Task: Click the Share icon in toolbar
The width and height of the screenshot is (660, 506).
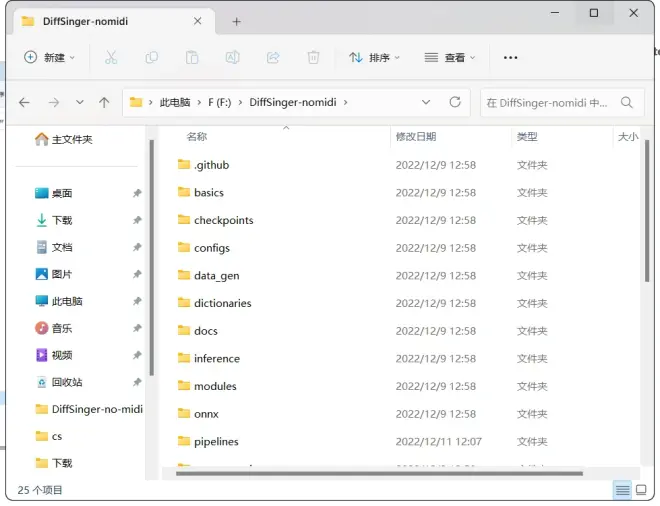Action: pos(273,57)
